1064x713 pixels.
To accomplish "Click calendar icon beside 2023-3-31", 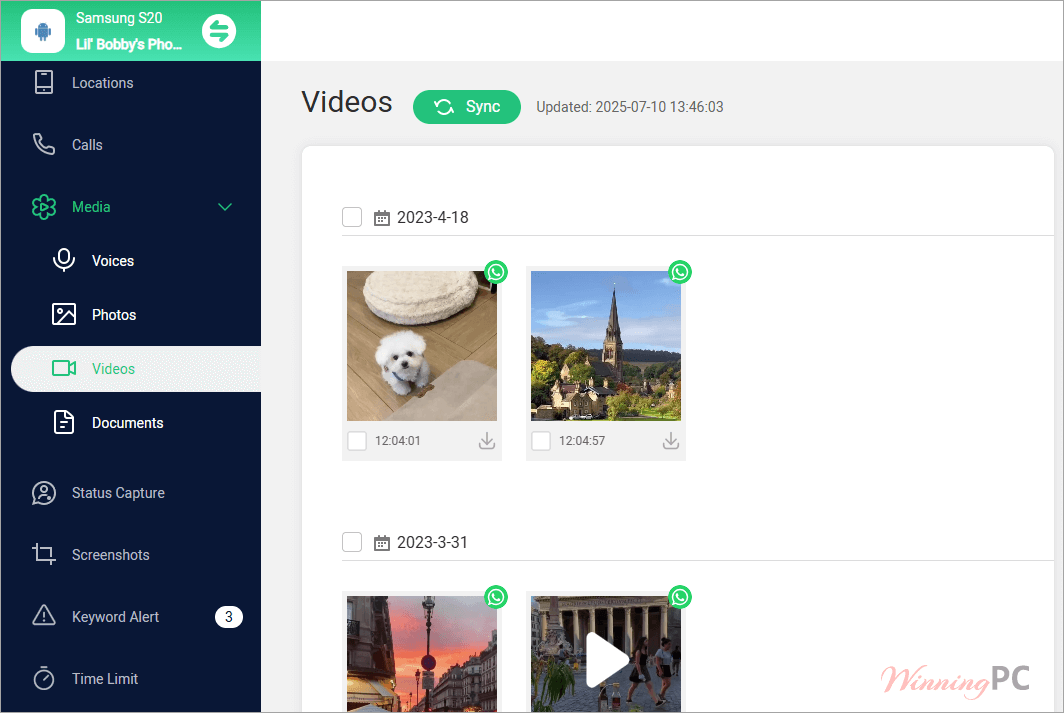I will point(382,543).
